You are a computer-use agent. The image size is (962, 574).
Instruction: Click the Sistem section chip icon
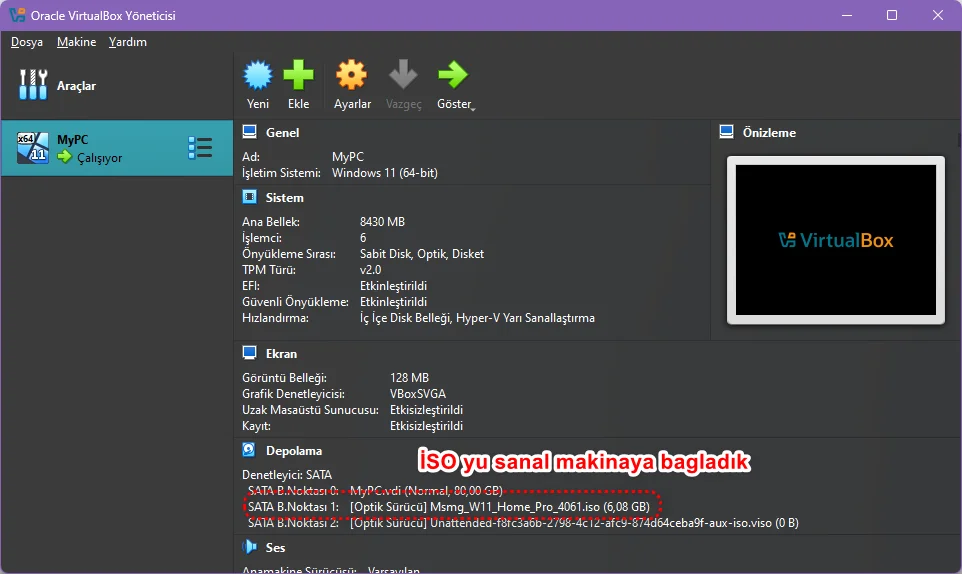[249, 197]
